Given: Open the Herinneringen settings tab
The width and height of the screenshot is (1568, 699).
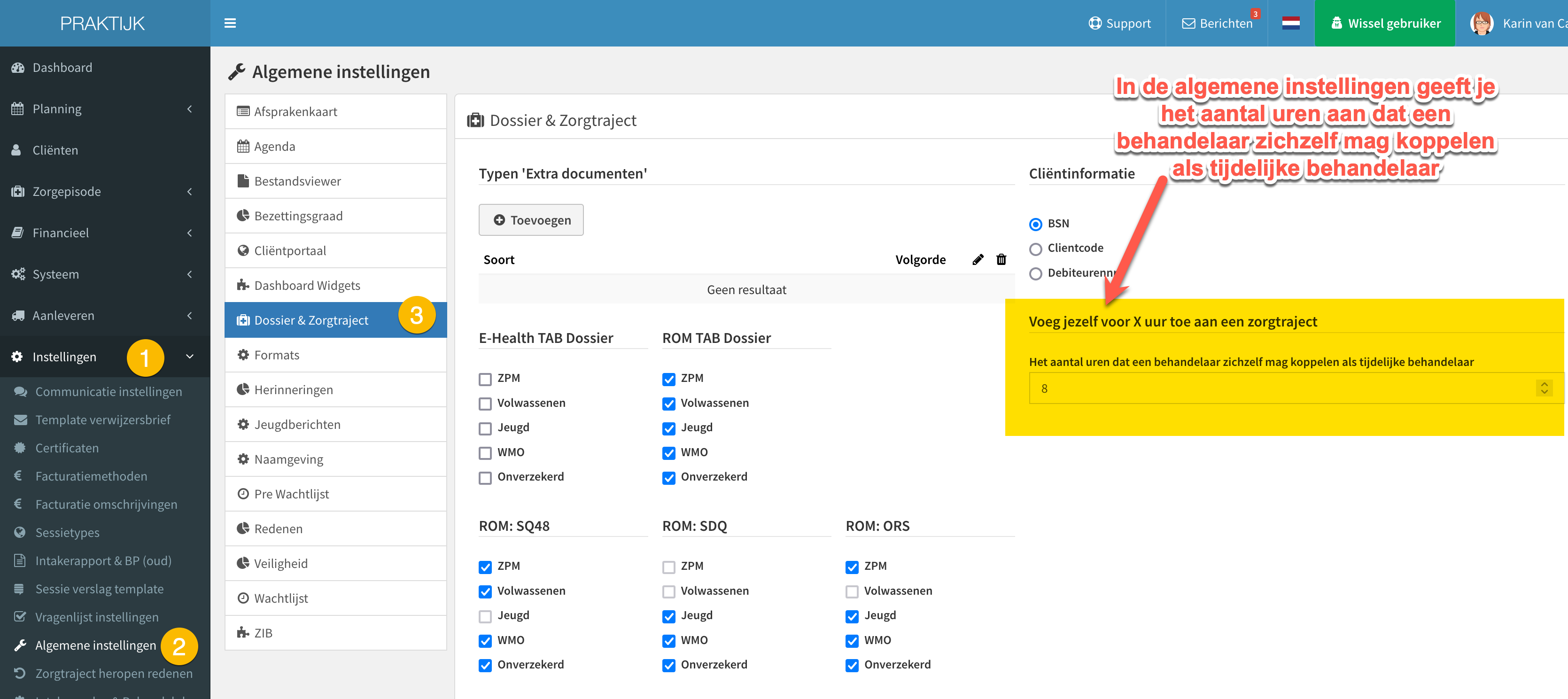Looking at the screenshot, I should [x=335, y=390].
